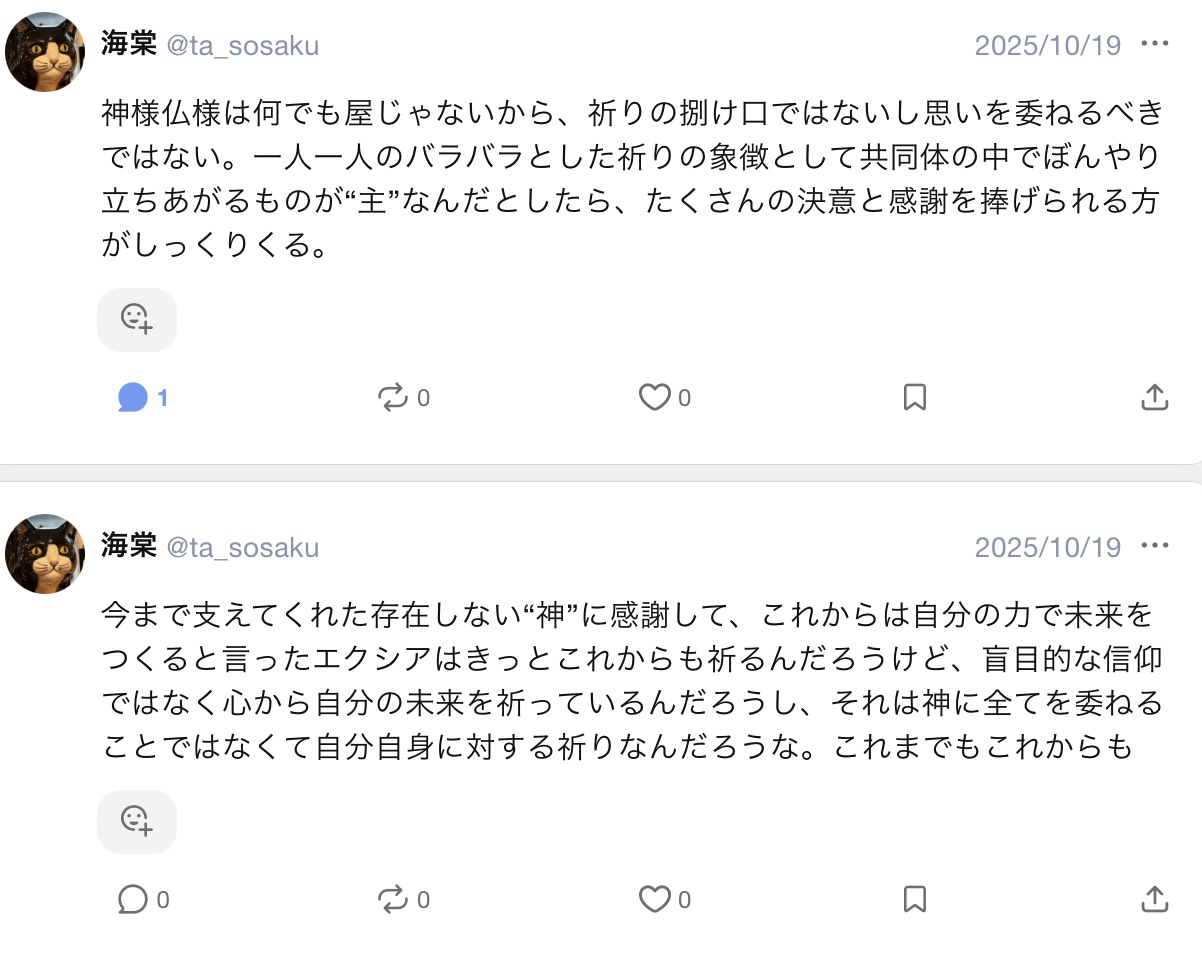Bookmark the first post
Image resolution: width=1202 pixels, height=961 pixels.
pos(914,398)
